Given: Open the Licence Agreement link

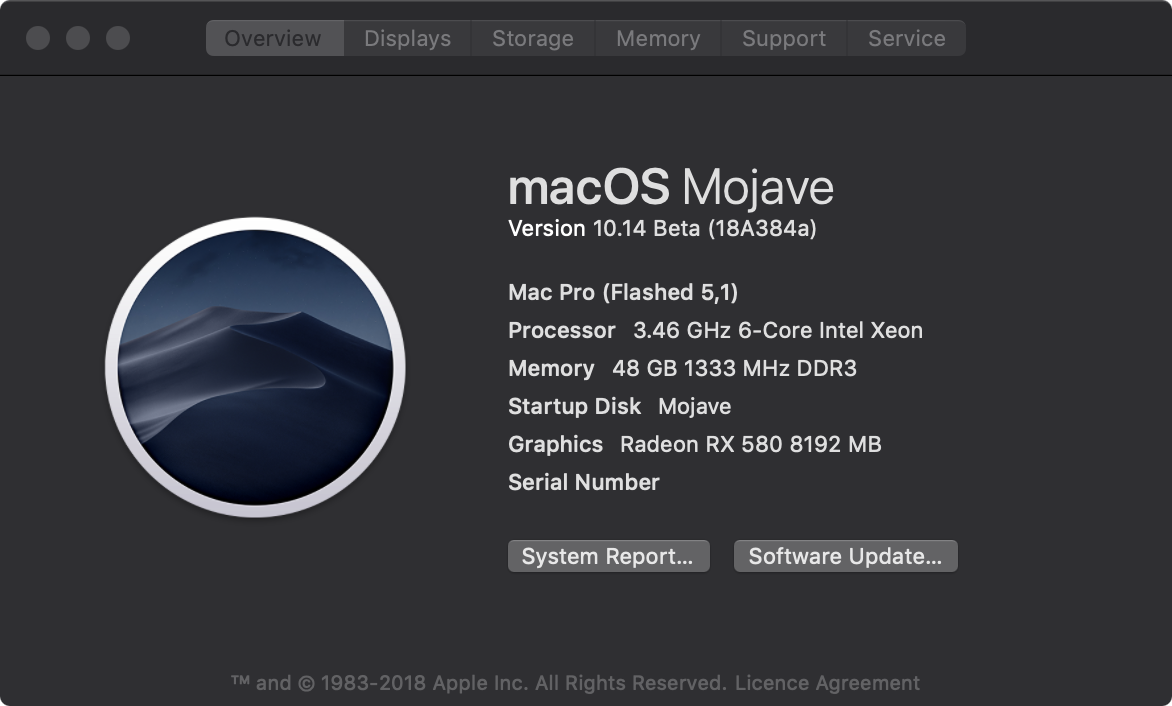Looking at the screenshot, I should tap(827, 684).
